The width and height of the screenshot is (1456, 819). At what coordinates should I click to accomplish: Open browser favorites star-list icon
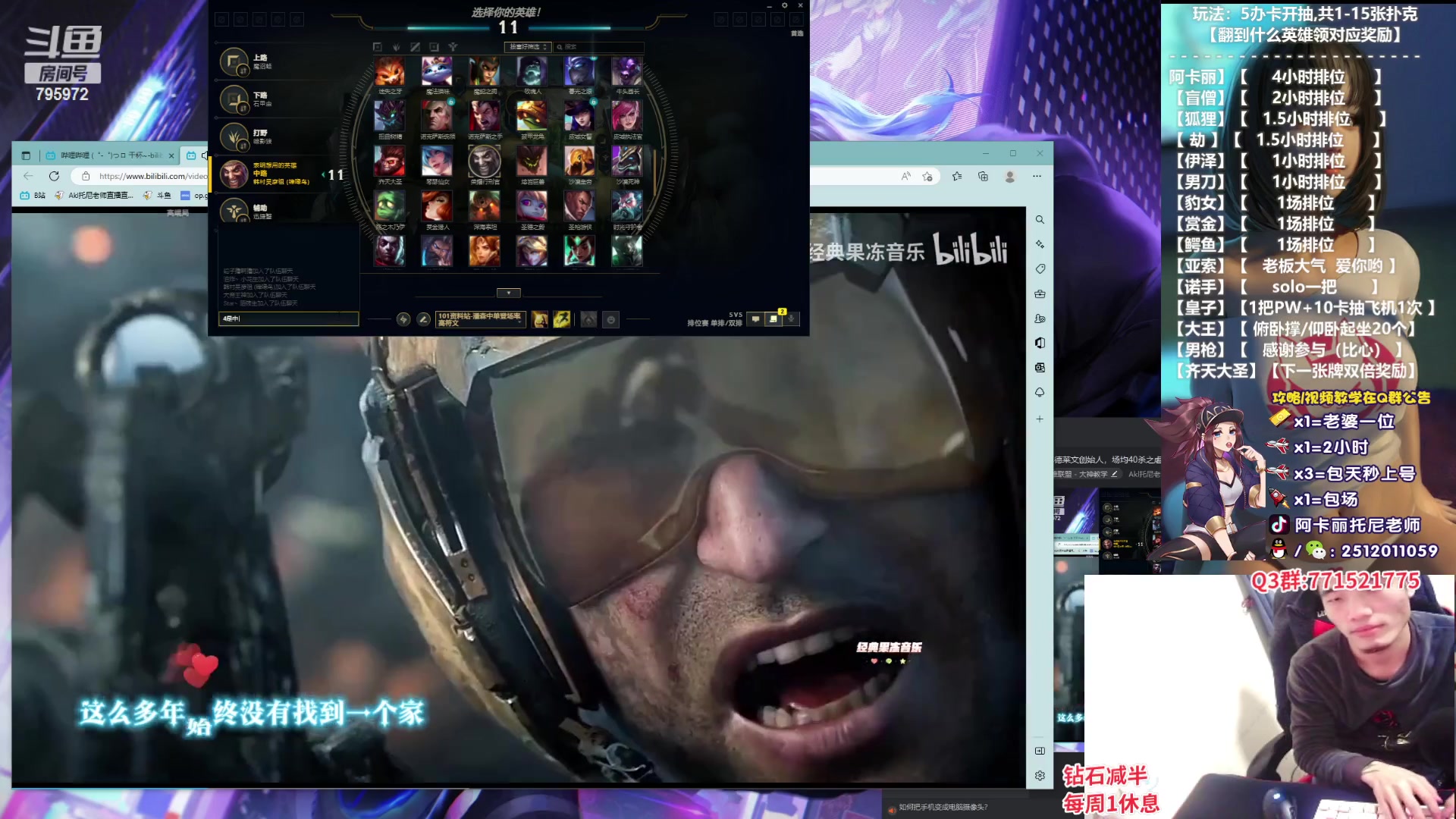(957, 176)
